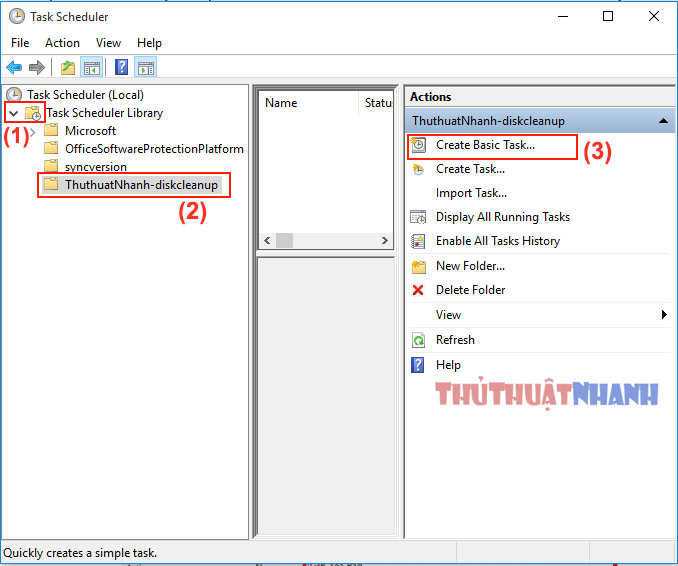
Task: Click the syncversion folder icon
Action: [x=51, y=166]
